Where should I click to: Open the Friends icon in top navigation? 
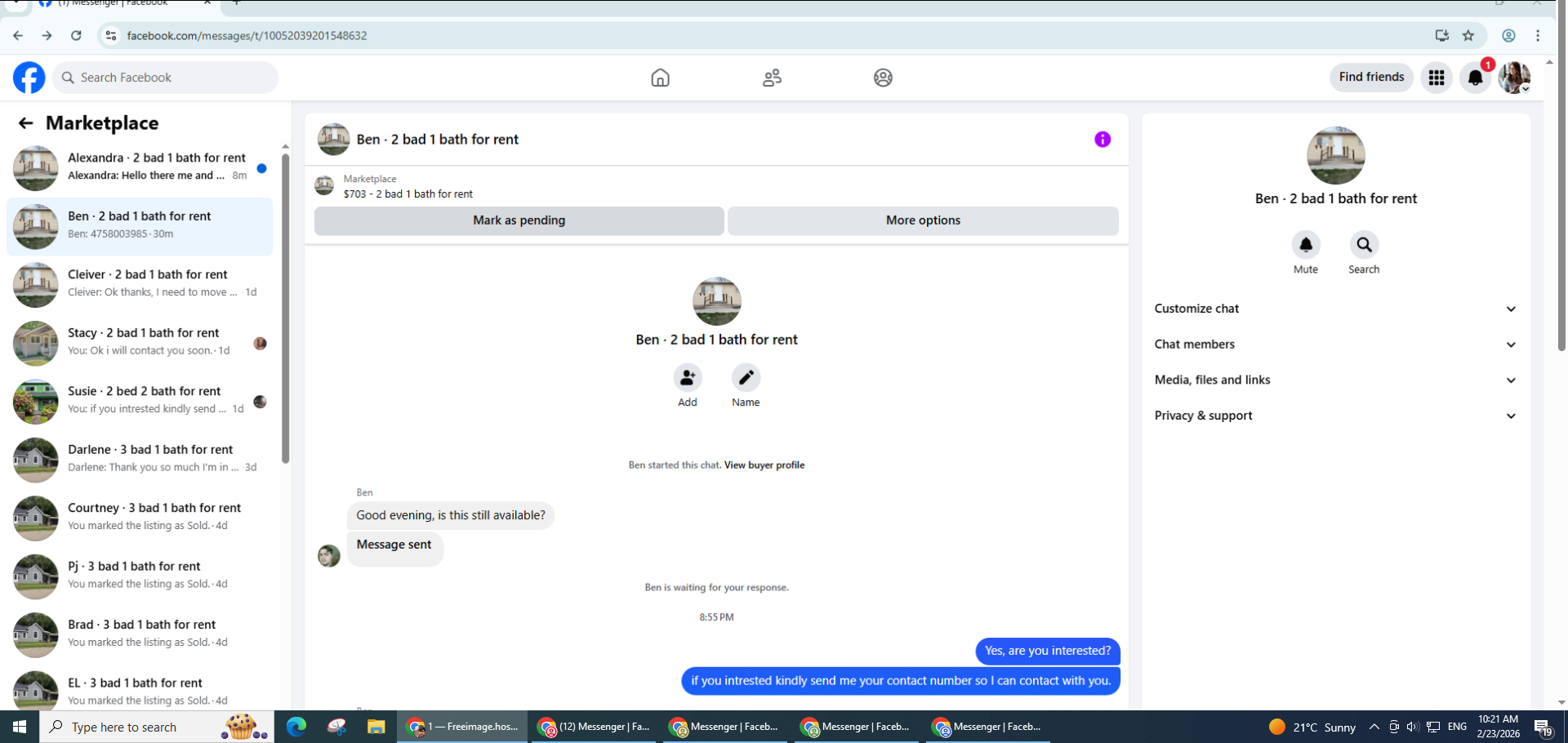coord(772,78)
